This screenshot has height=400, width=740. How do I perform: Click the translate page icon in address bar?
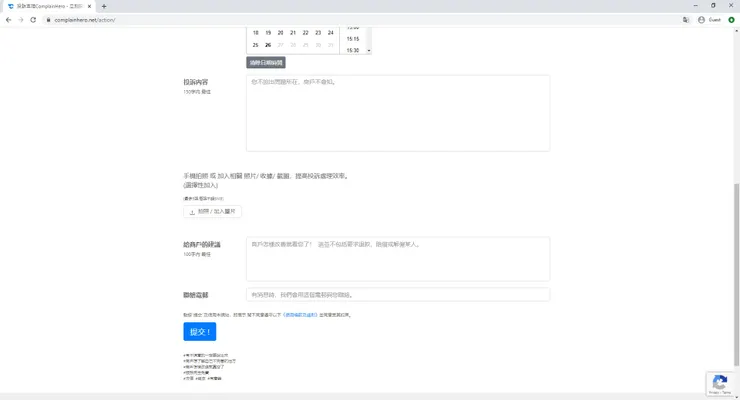(x=686, y=20)
